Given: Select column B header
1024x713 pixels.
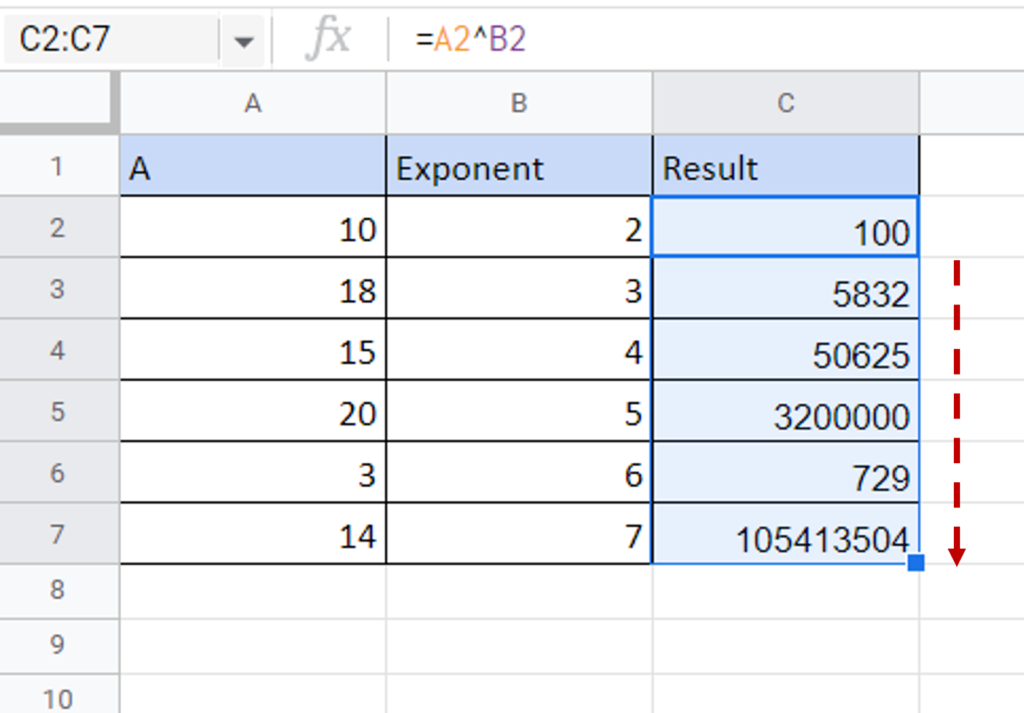Looking at the screenshot, I should point(519,103).
